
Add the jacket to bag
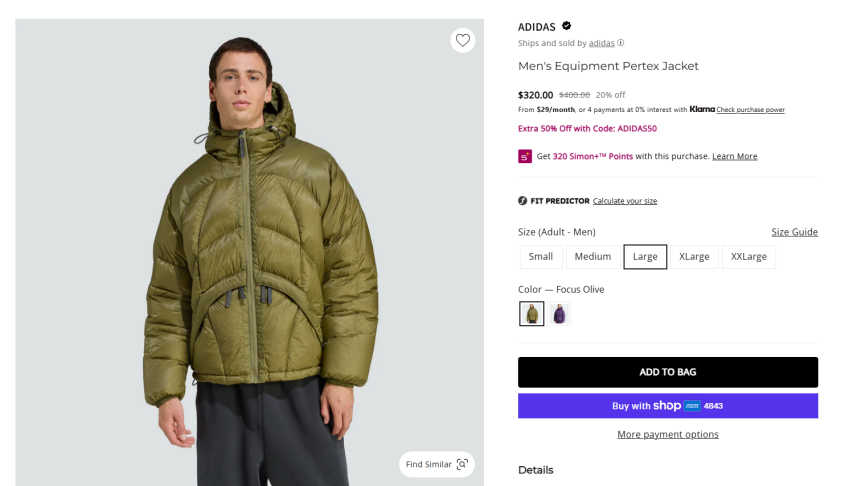coord(667,372)
